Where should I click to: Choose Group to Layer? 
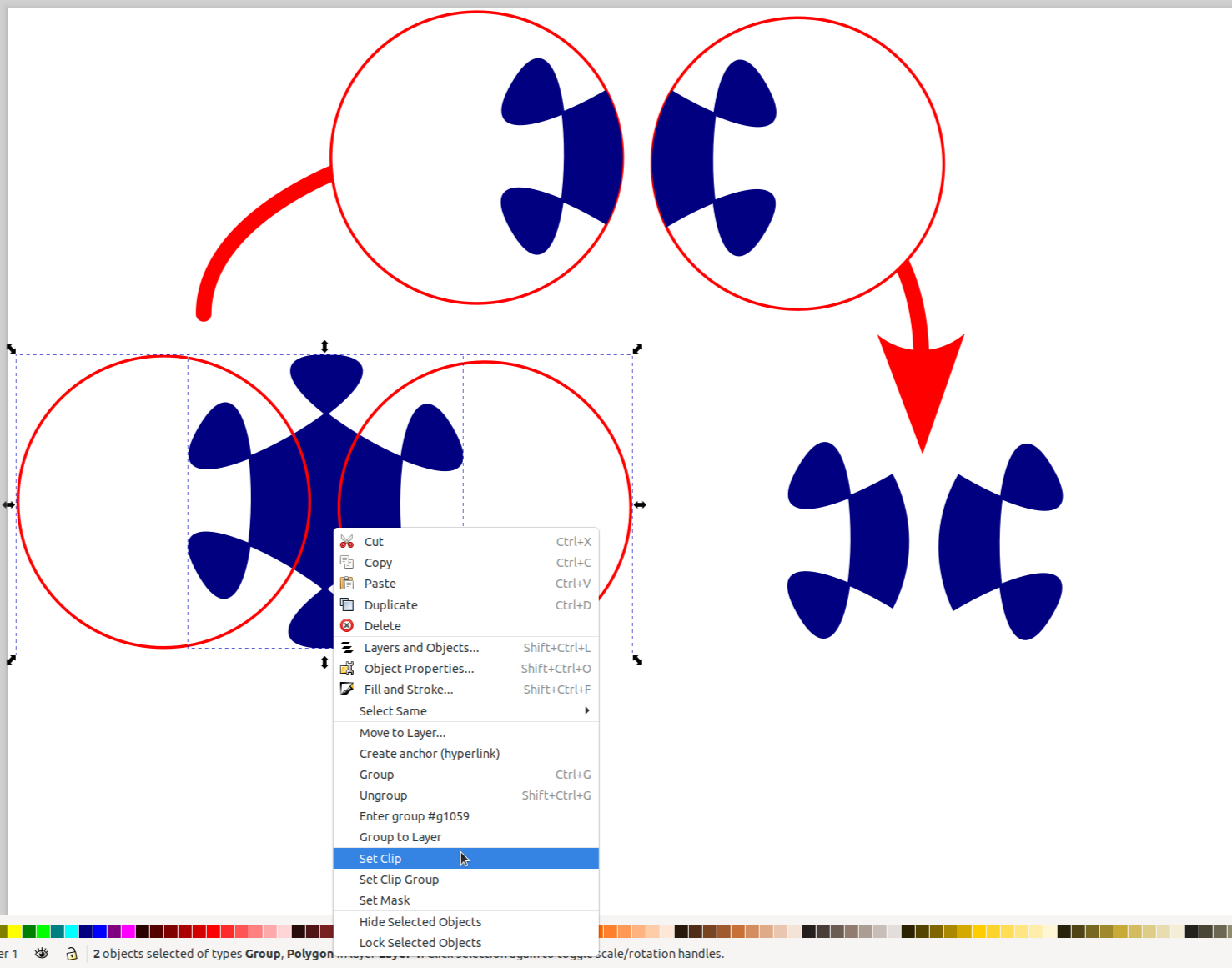pos(465,837)
